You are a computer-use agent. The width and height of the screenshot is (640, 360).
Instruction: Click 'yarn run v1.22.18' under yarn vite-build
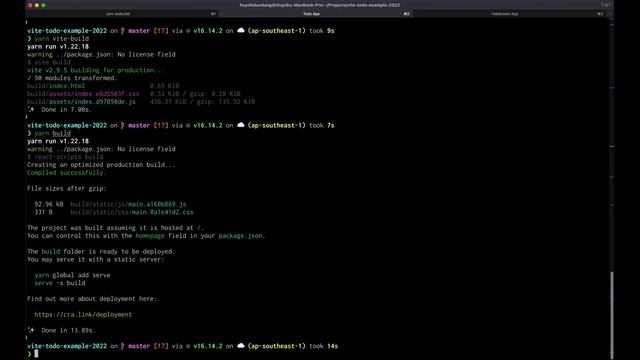(x=58, y=47)
